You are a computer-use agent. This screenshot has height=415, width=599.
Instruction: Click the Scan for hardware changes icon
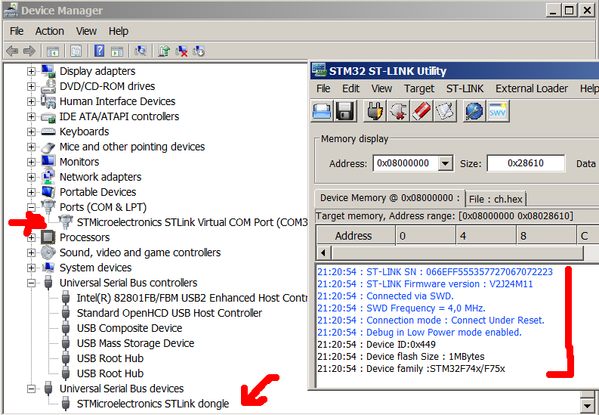[x=140, y=51]
